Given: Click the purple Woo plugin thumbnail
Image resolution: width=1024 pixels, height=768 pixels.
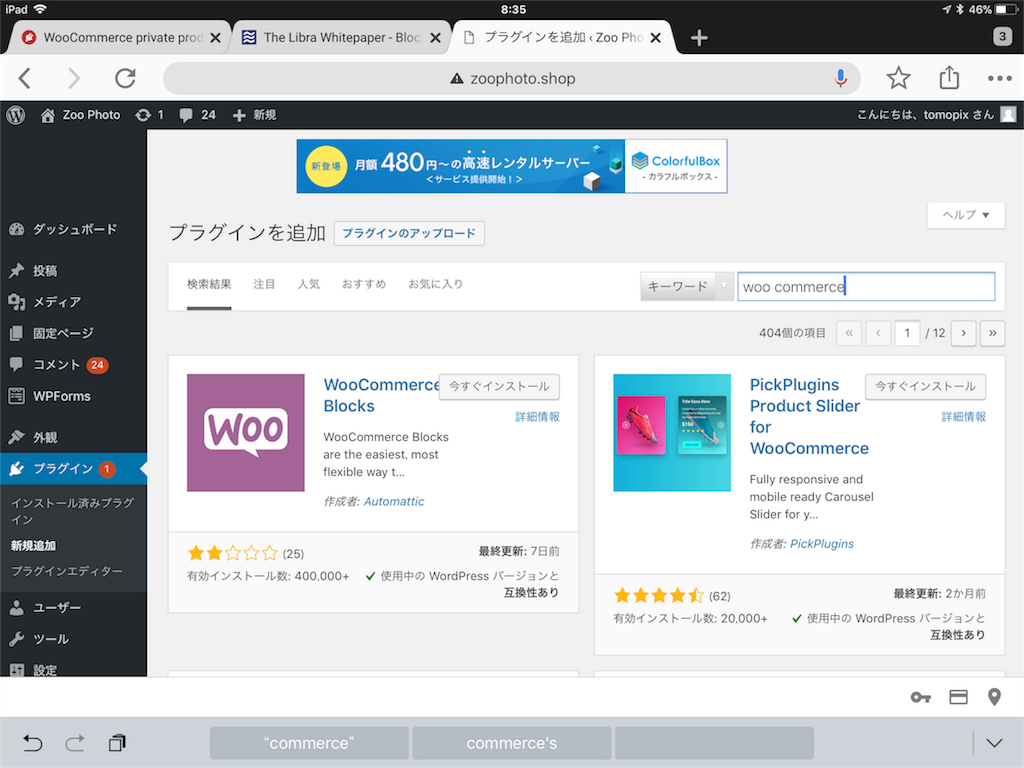Looking at the screenshot, I should [x=246, y=432].
